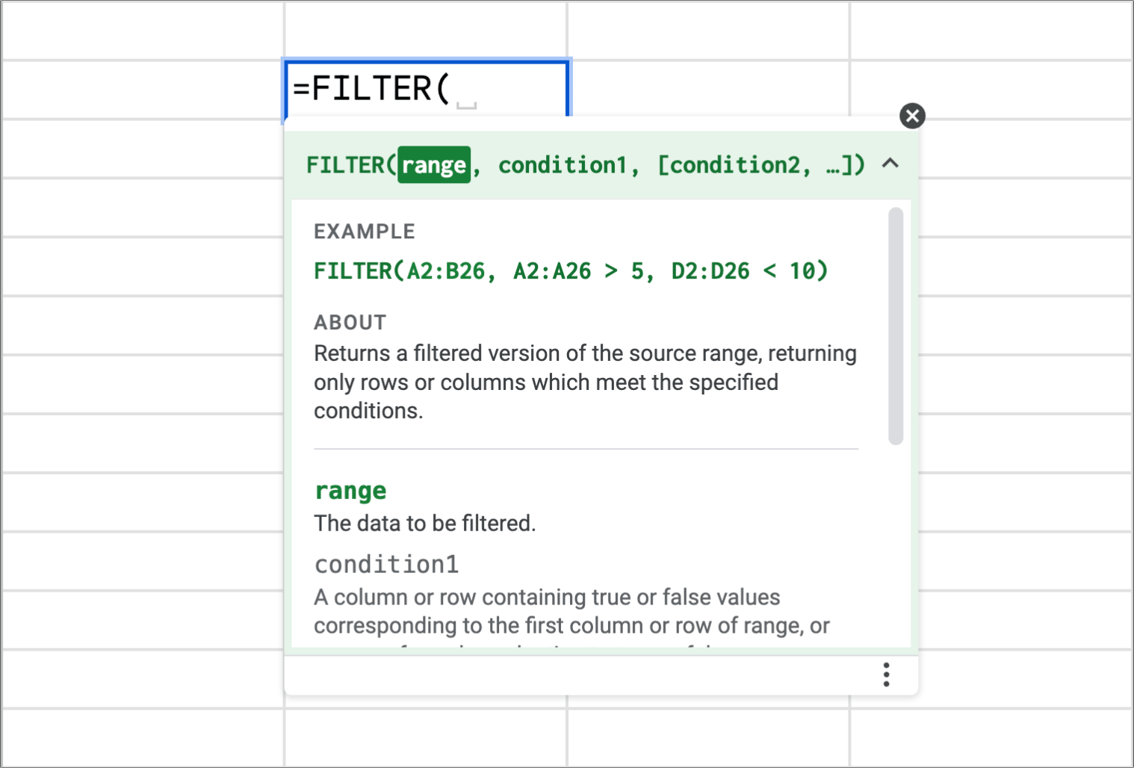Click the highlighted range argument chip
1134x768 pixels.
pos(434,165)
